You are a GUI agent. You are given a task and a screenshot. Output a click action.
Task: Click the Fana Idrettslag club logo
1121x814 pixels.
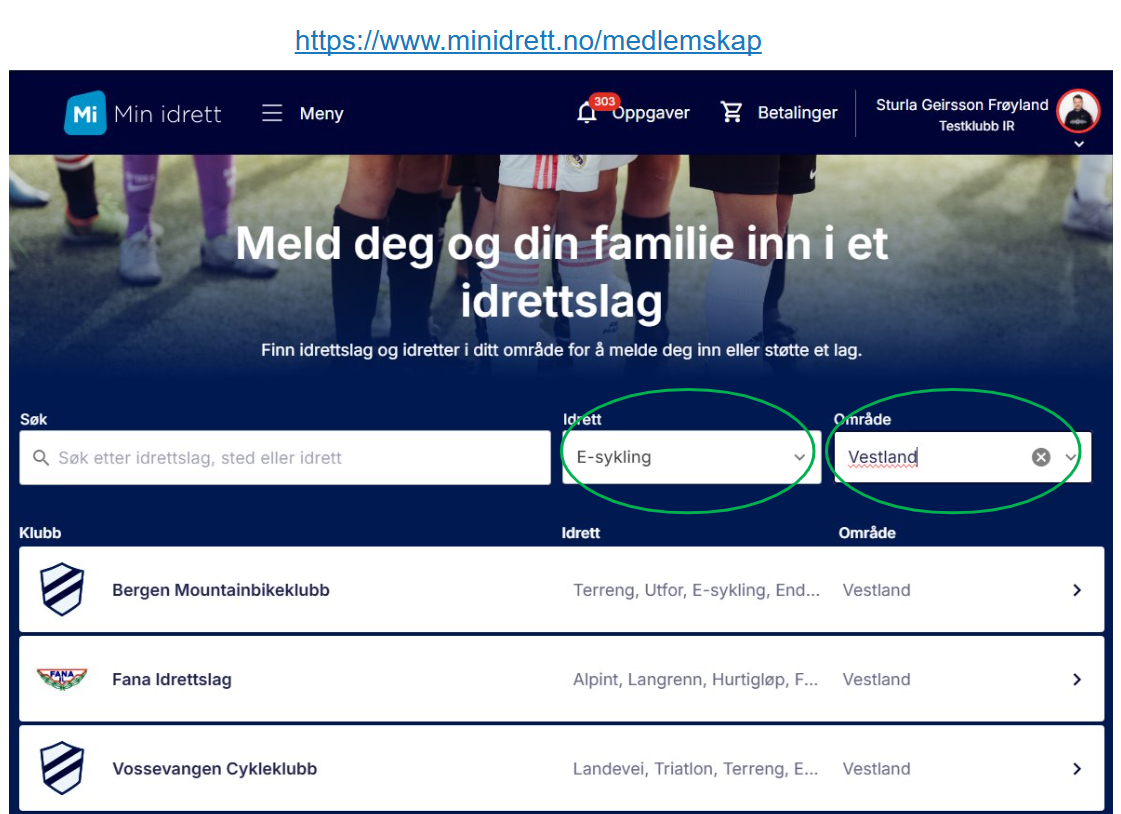62,679
